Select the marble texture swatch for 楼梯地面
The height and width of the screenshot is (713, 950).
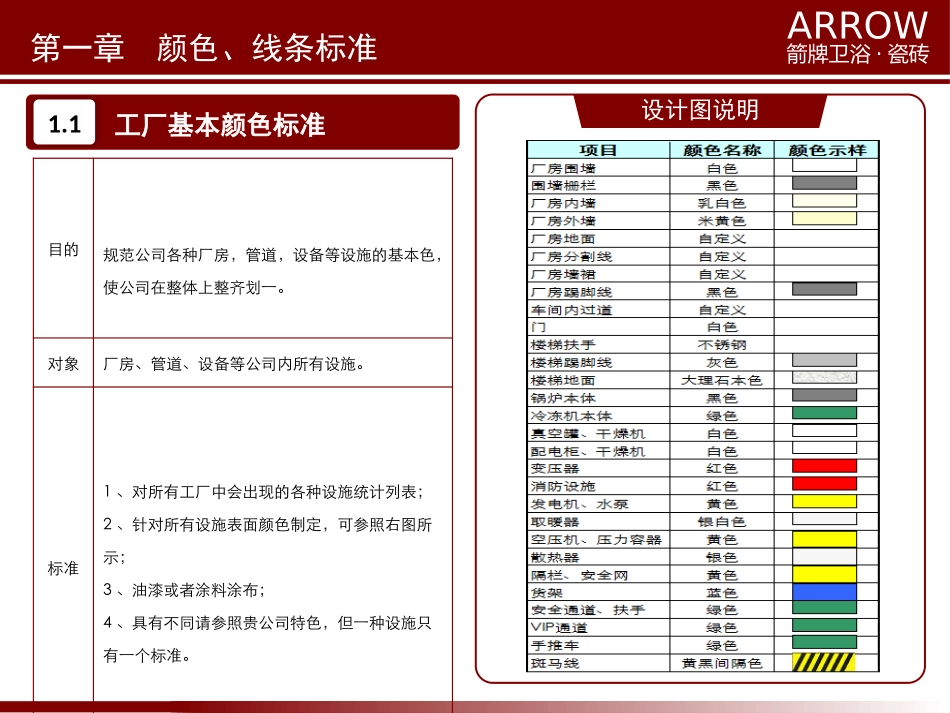pyautogui.click(x=824, y=379)
